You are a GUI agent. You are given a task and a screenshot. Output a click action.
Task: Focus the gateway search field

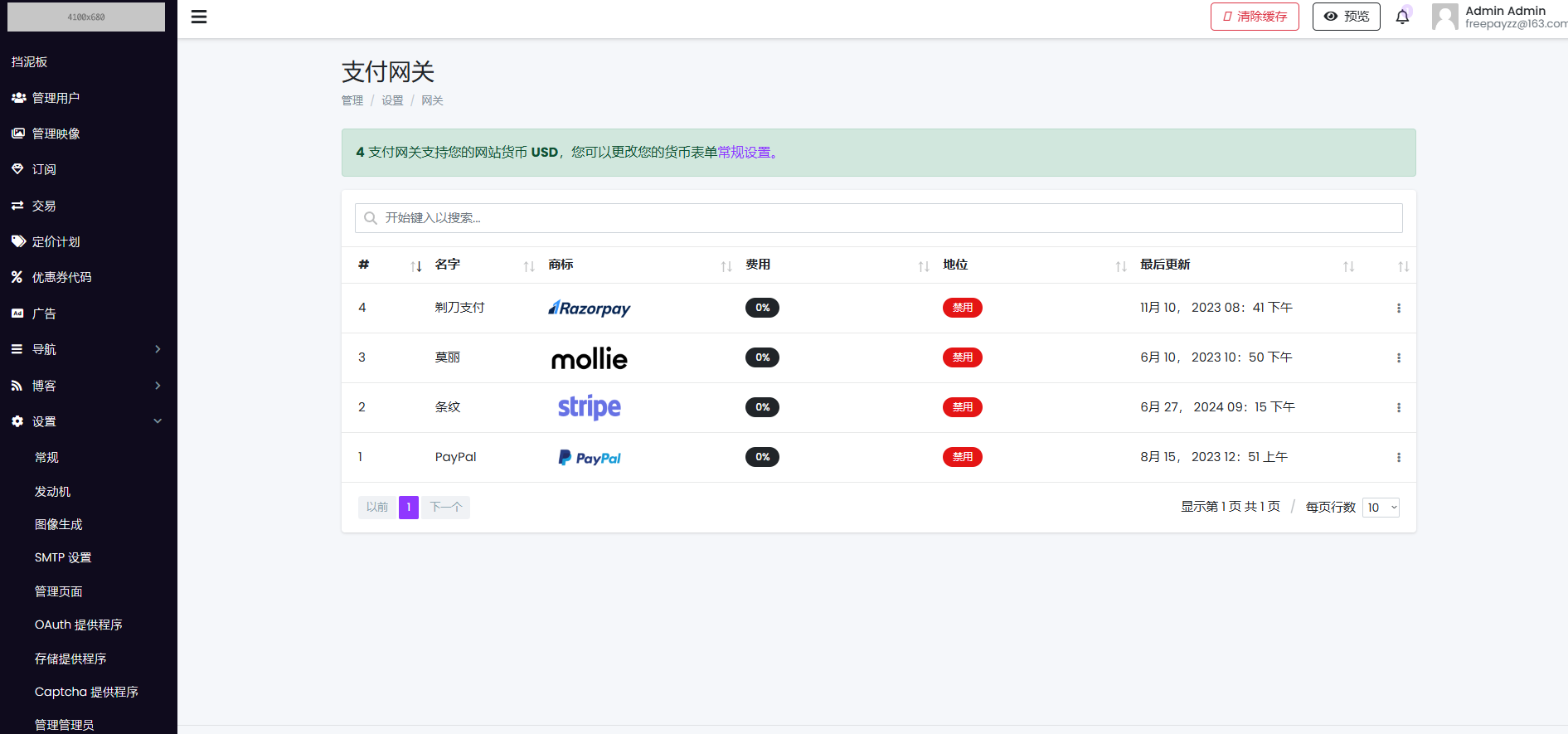[879, 218]
